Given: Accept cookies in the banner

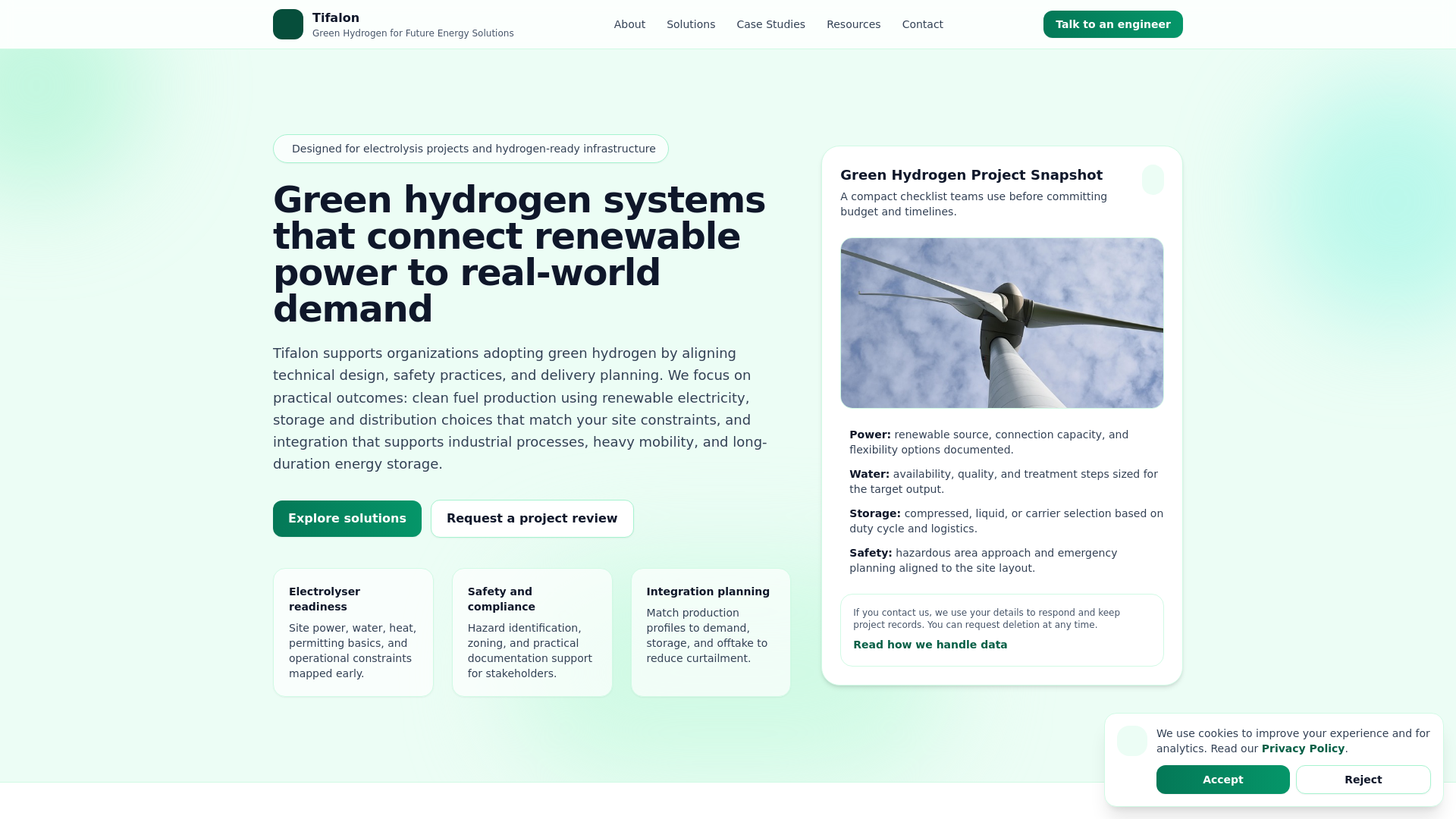Looking at the screenshot, I should pyautogui.click(x=1222, y=780).
